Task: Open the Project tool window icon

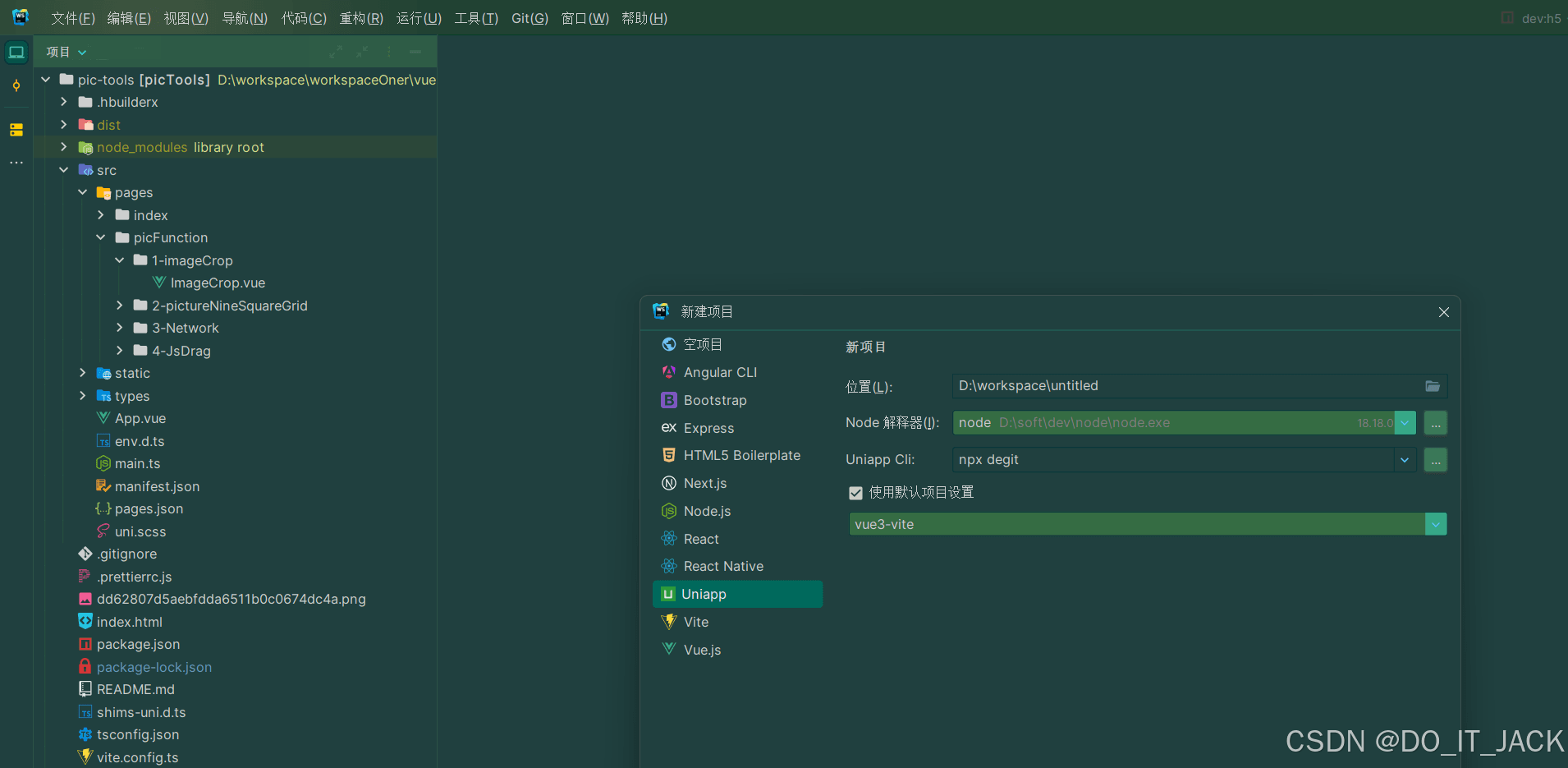Action: pos(16,53)
